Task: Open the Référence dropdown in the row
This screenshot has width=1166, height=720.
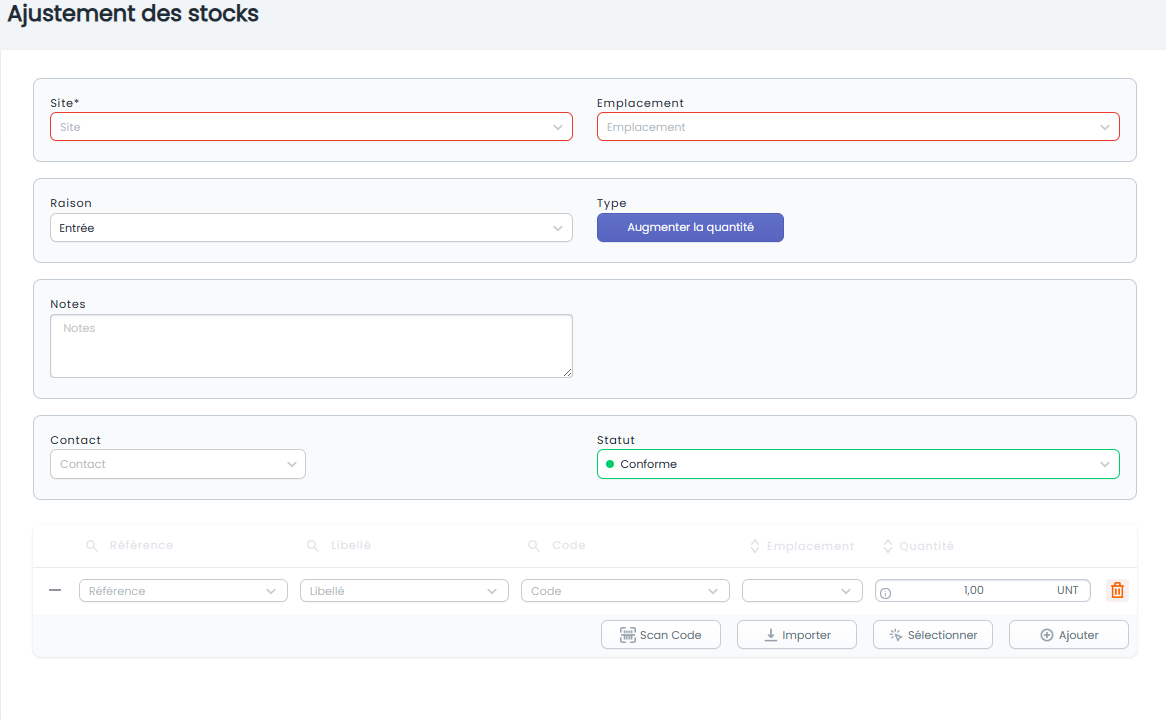Action: (183, 591)
